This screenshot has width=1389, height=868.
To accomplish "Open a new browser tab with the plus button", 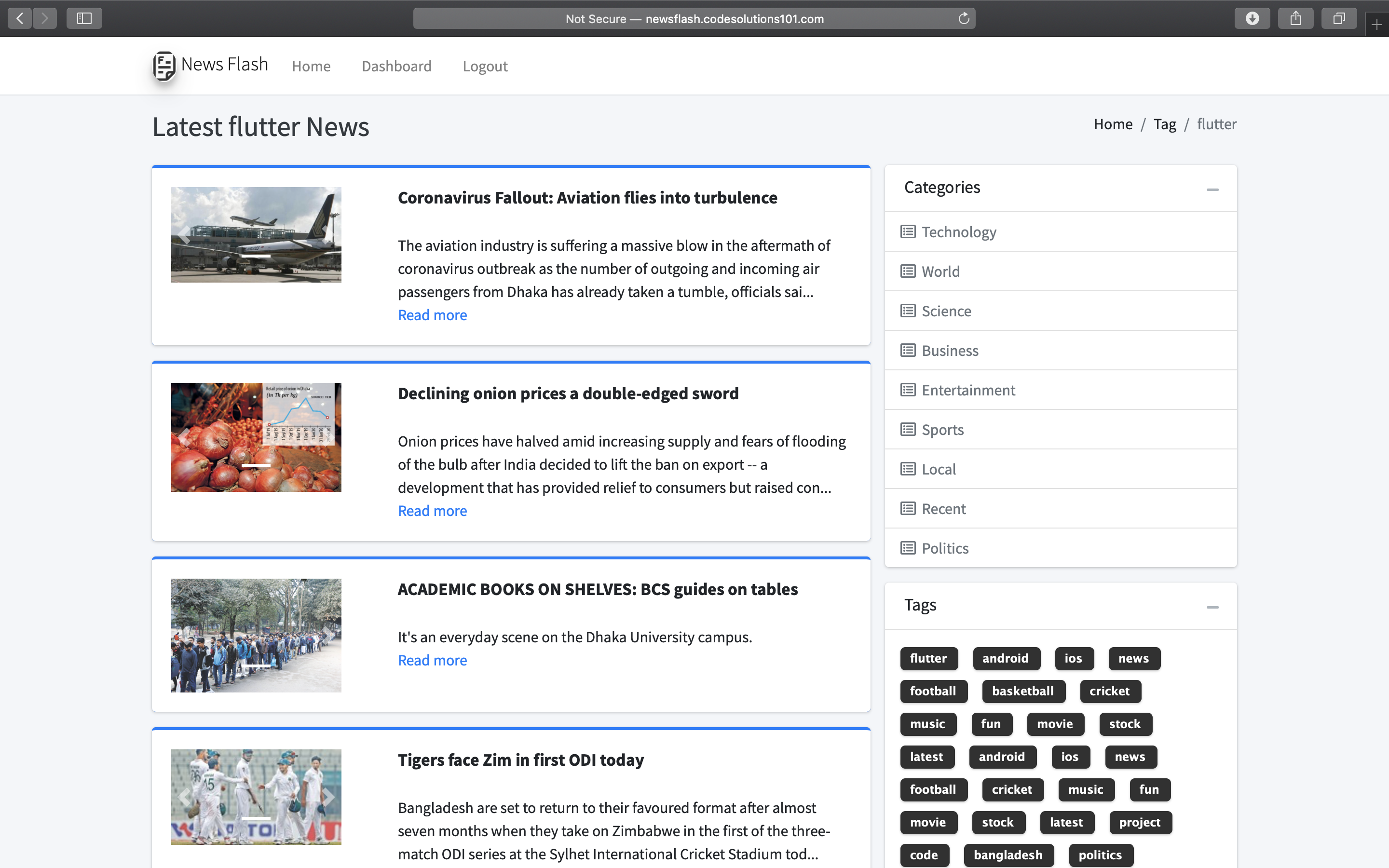I will coord(1376,25).
